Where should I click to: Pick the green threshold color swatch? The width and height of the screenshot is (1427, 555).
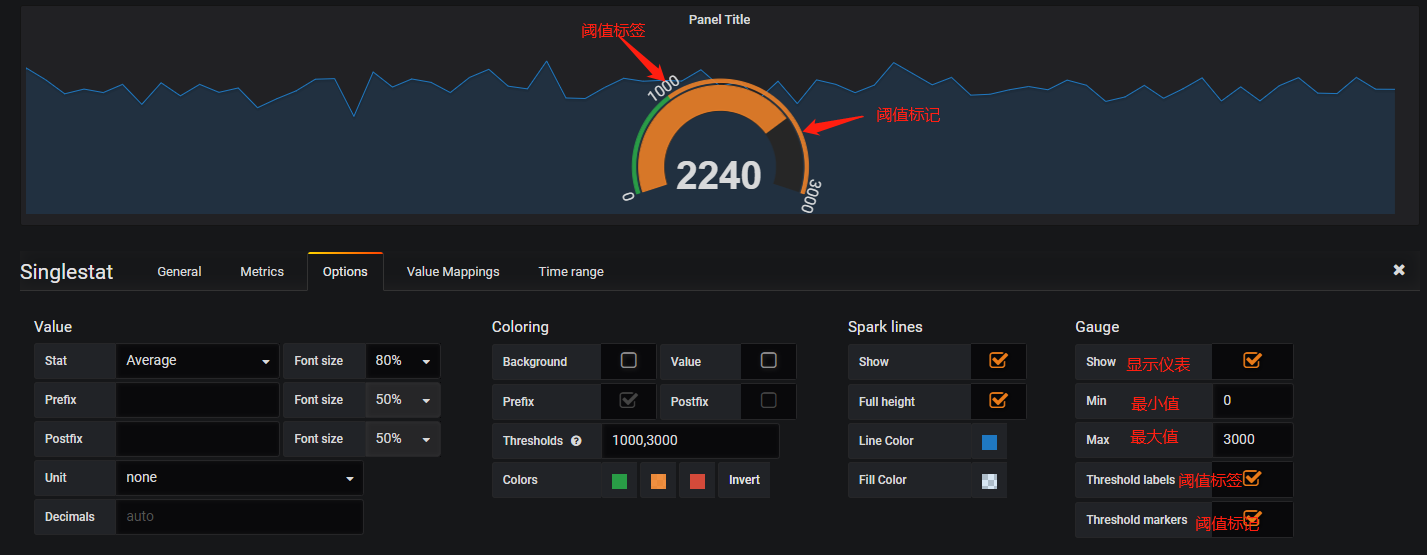[619, 481]
